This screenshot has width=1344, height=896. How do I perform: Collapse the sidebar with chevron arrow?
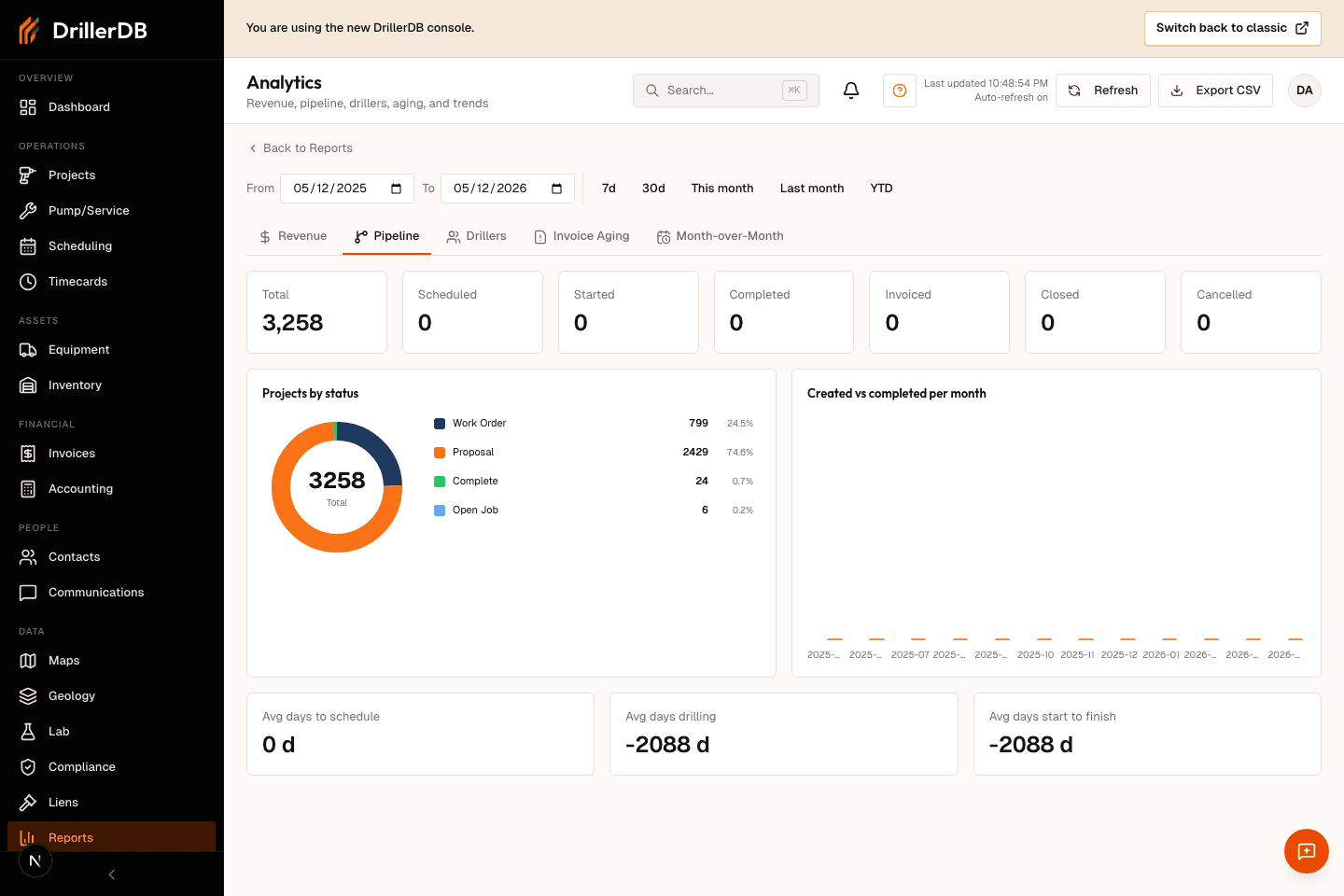[x=112, y=875]
